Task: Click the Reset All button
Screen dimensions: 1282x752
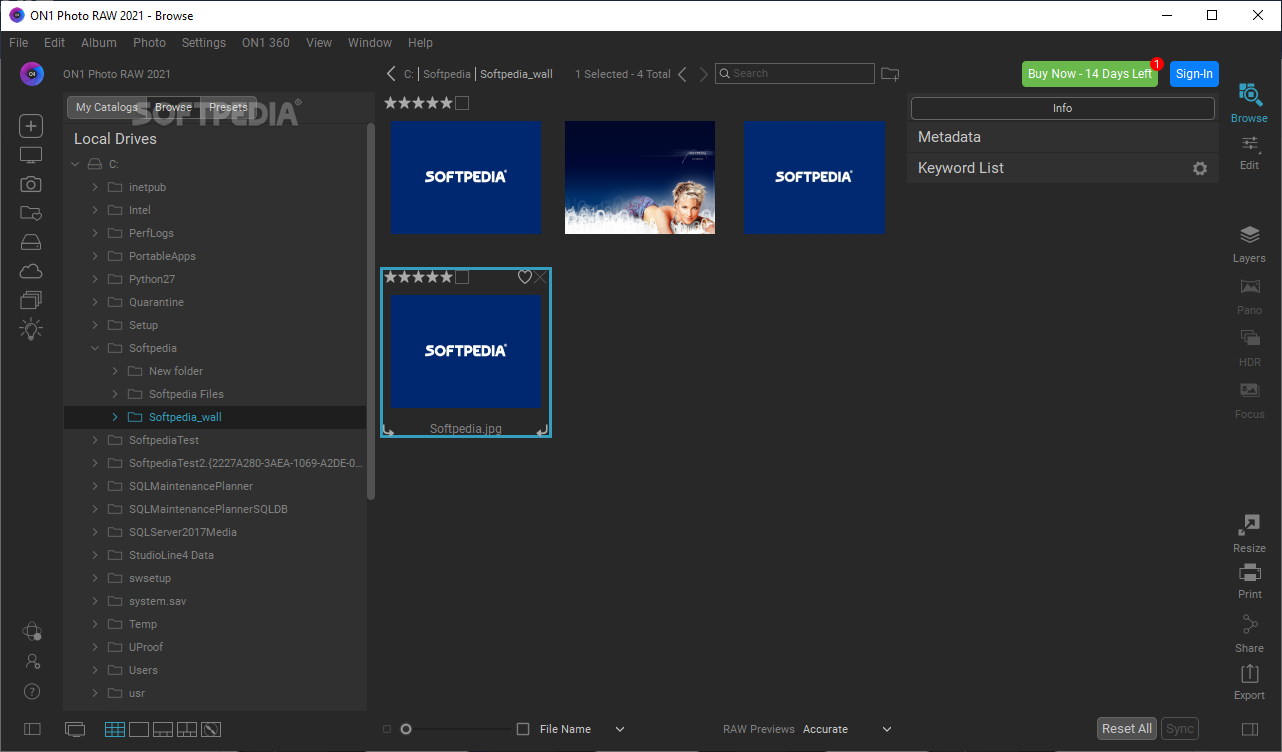Action: (x=1127, y=729)
